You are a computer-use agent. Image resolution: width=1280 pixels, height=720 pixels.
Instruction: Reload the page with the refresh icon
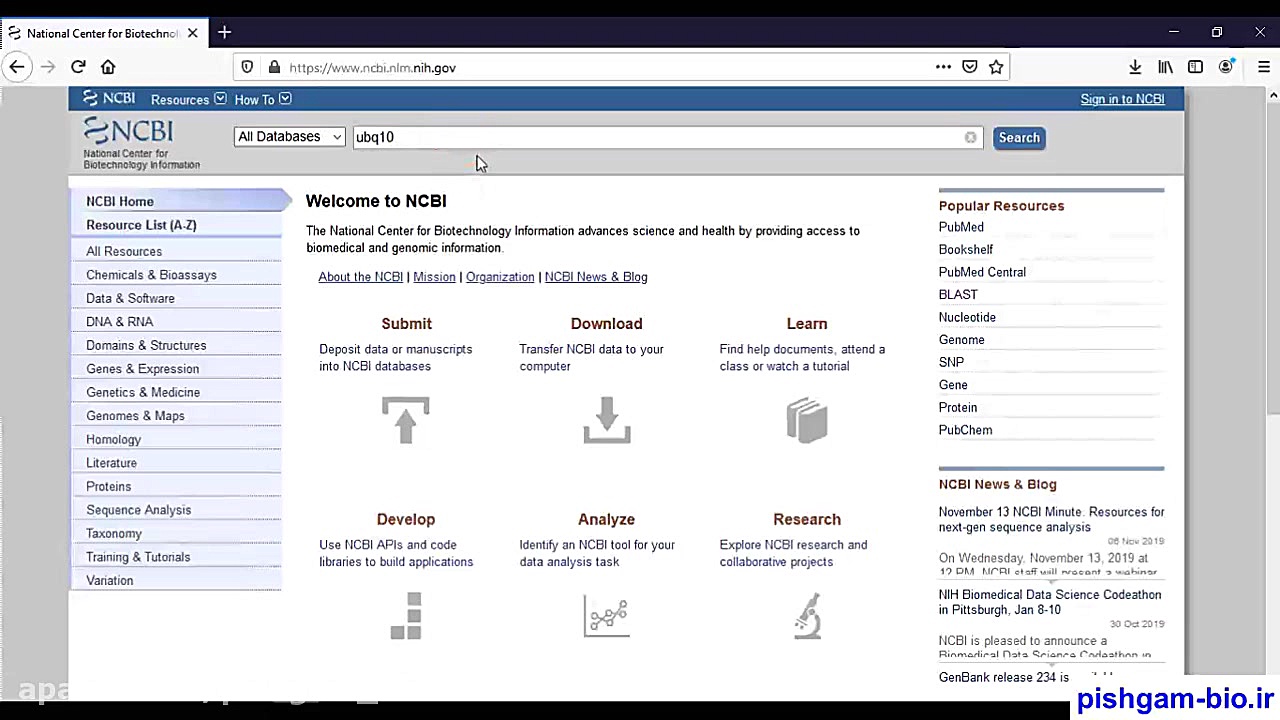(78, 67)
